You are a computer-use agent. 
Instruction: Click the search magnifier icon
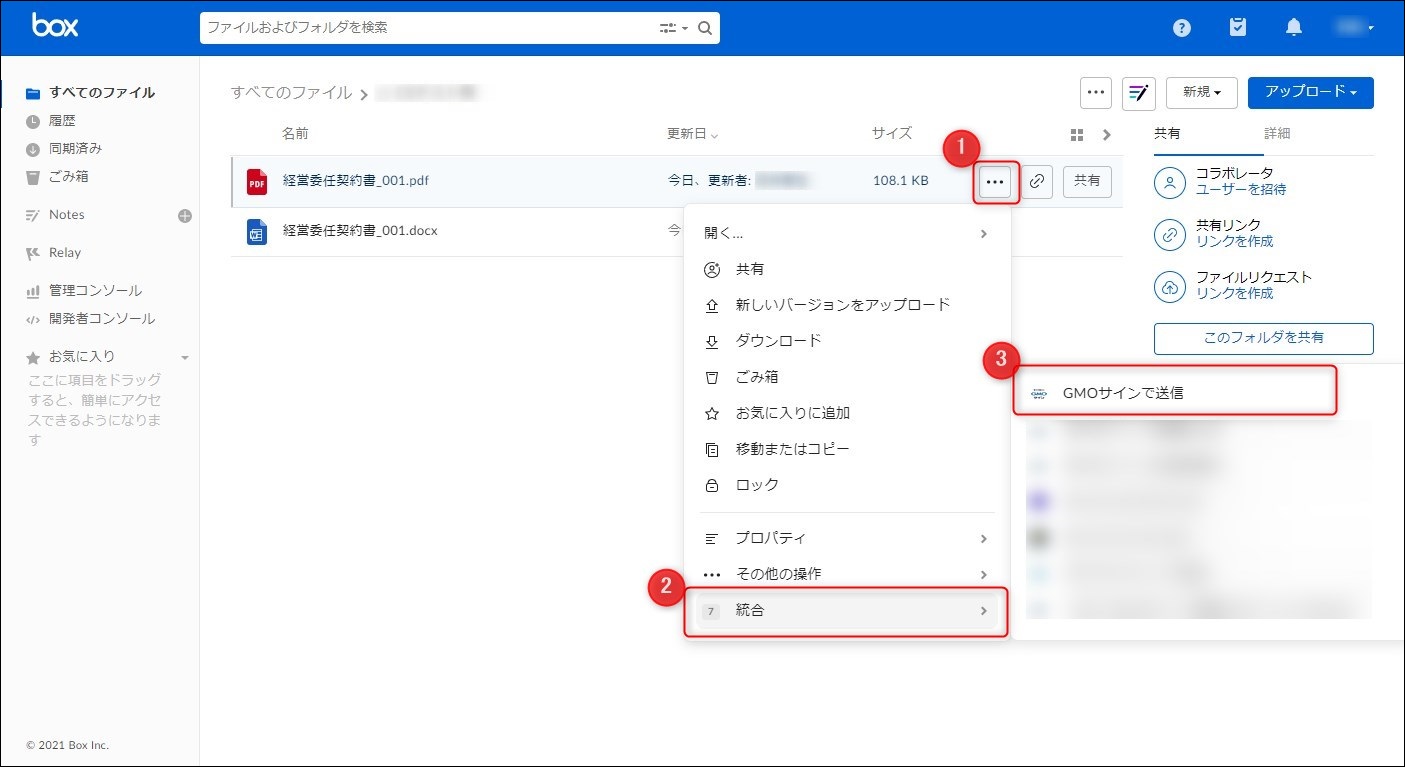(705, 28)
